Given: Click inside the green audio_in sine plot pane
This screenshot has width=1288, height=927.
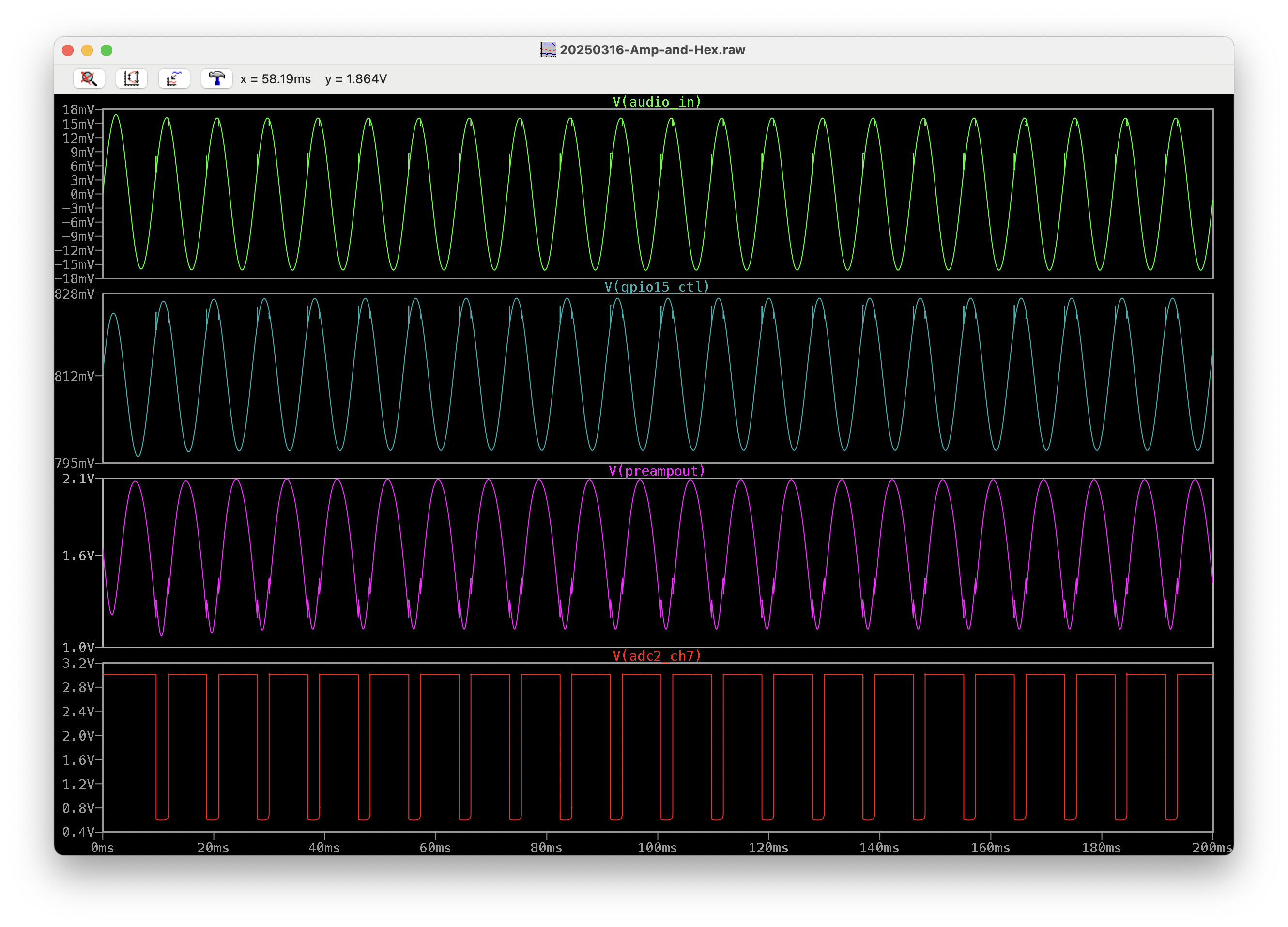Looking at the screenshot, I should click(x=658, y=194).
